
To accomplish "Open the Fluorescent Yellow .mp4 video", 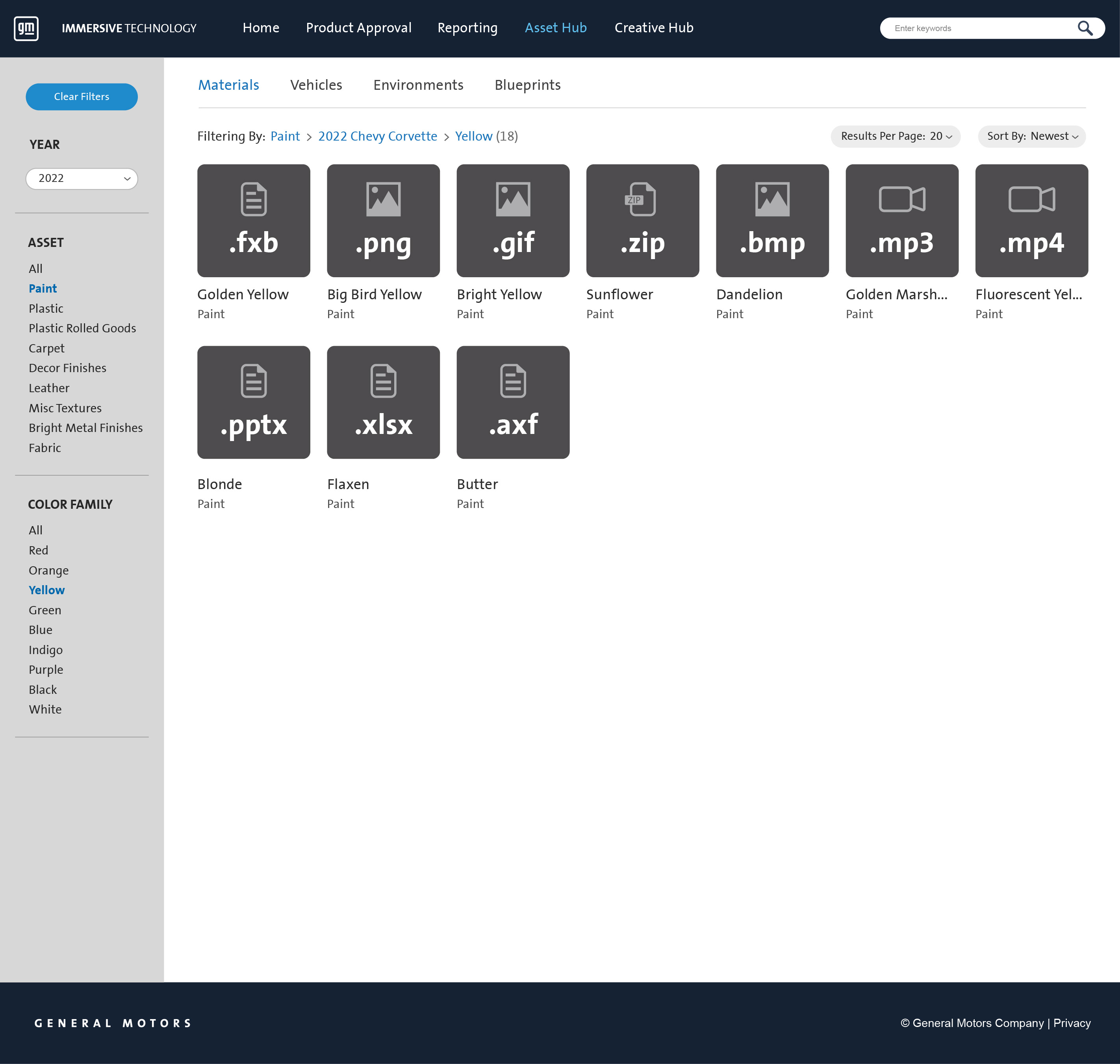I will [1031, 220].
